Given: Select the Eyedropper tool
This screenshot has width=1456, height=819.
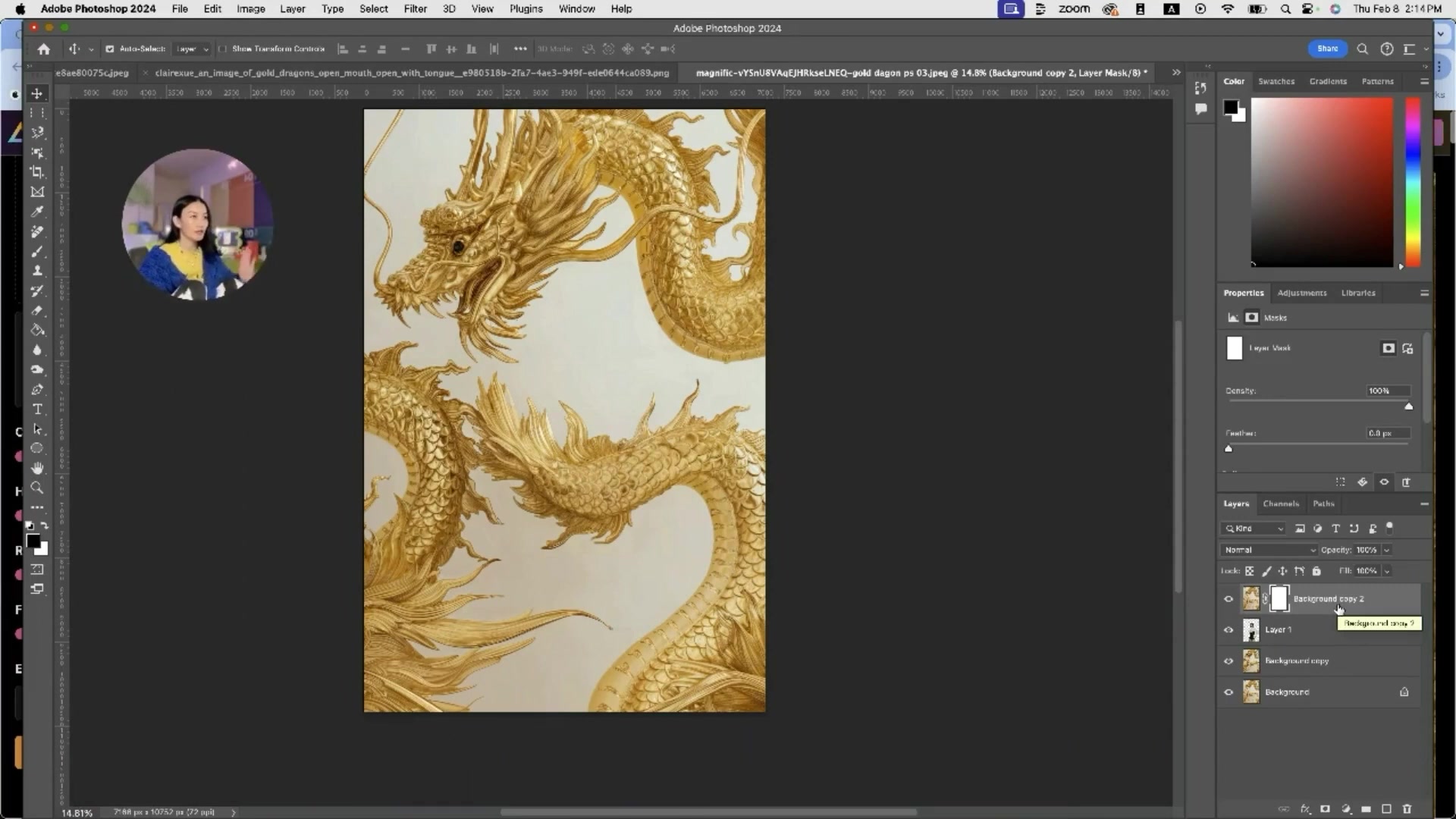Looking at the screenshot, I should pos(37,212).
